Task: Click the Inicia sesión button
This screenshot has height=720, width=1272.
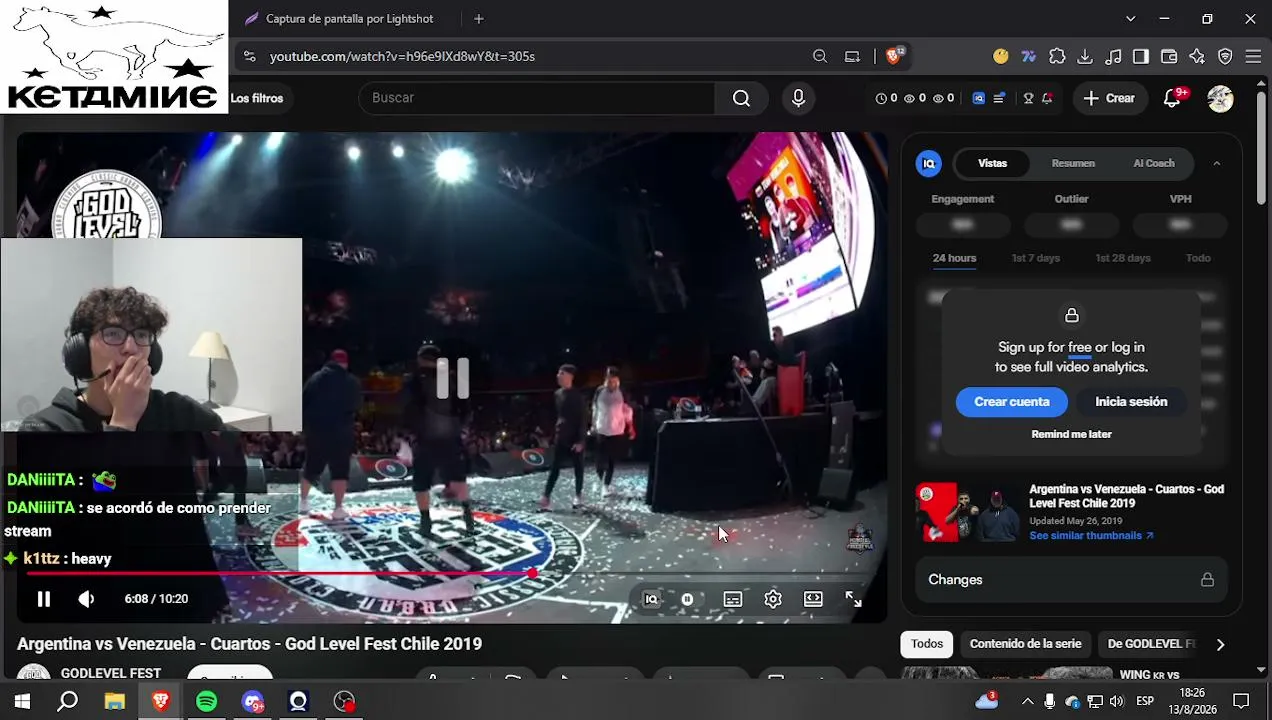Action: coord(1131,402)
